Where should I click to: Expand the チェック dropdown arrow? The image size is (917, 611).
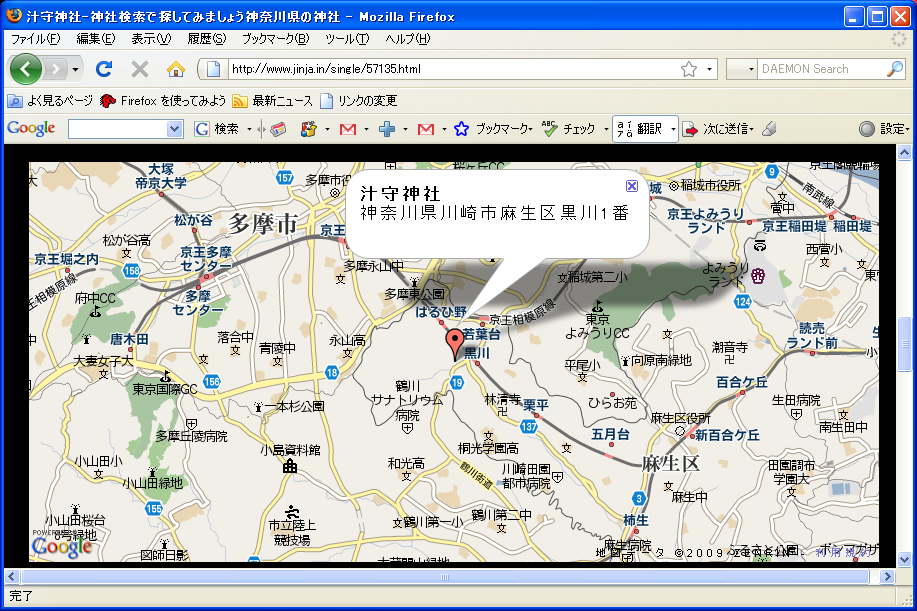pyautogui.click(x=606, y=129)
